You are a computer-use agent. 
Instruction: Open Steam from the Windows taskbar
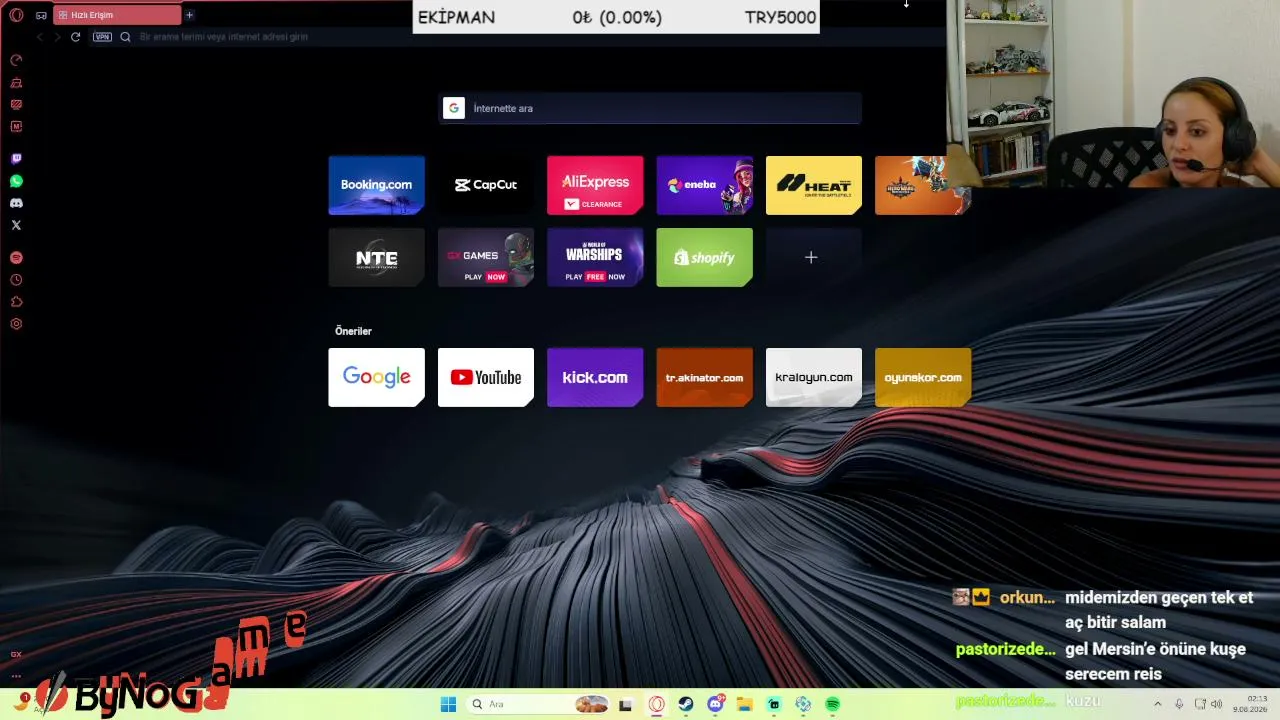tap(686, 704)
